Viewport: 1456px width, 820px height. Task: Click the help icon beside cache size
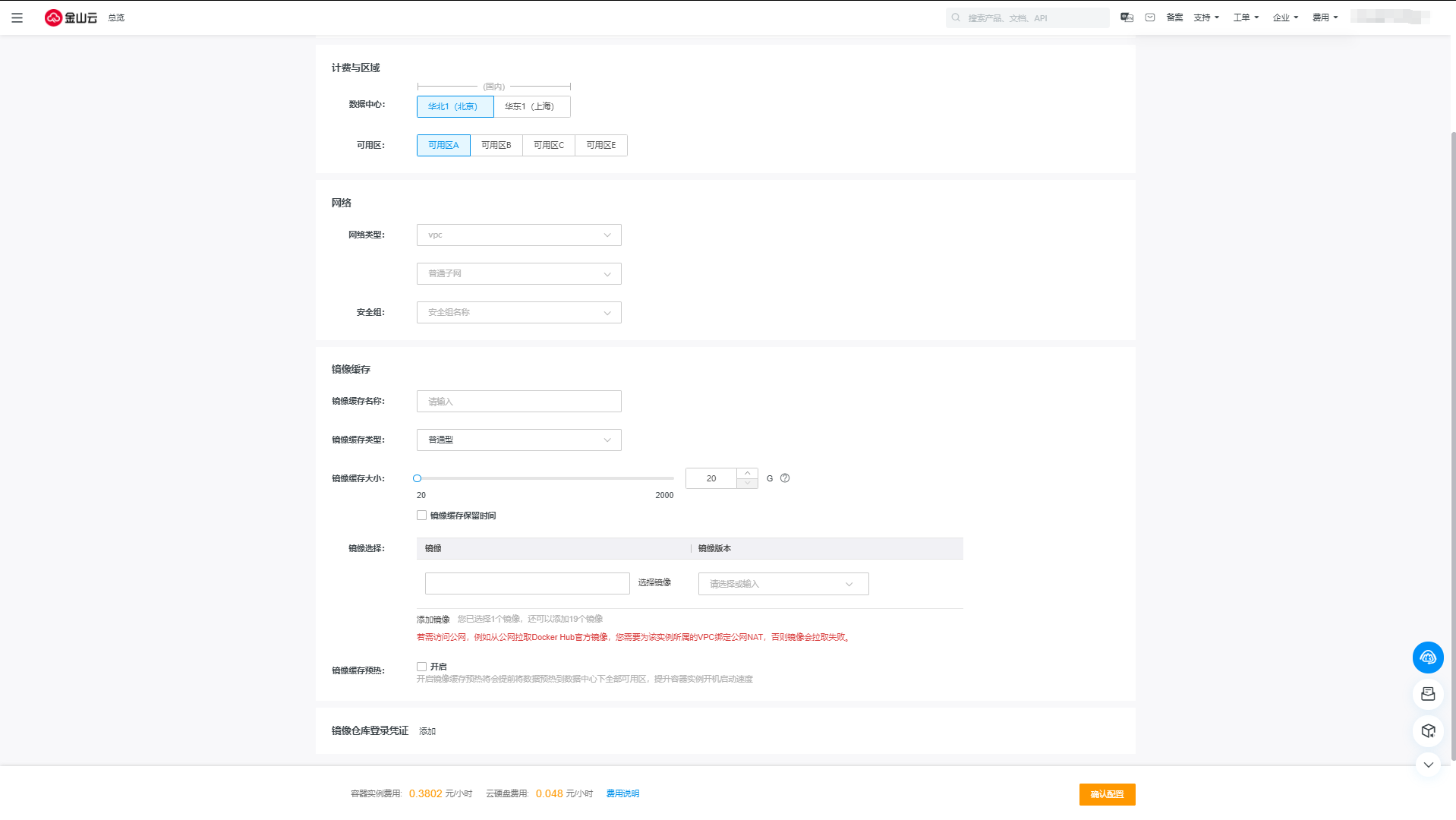pos(785,478)
